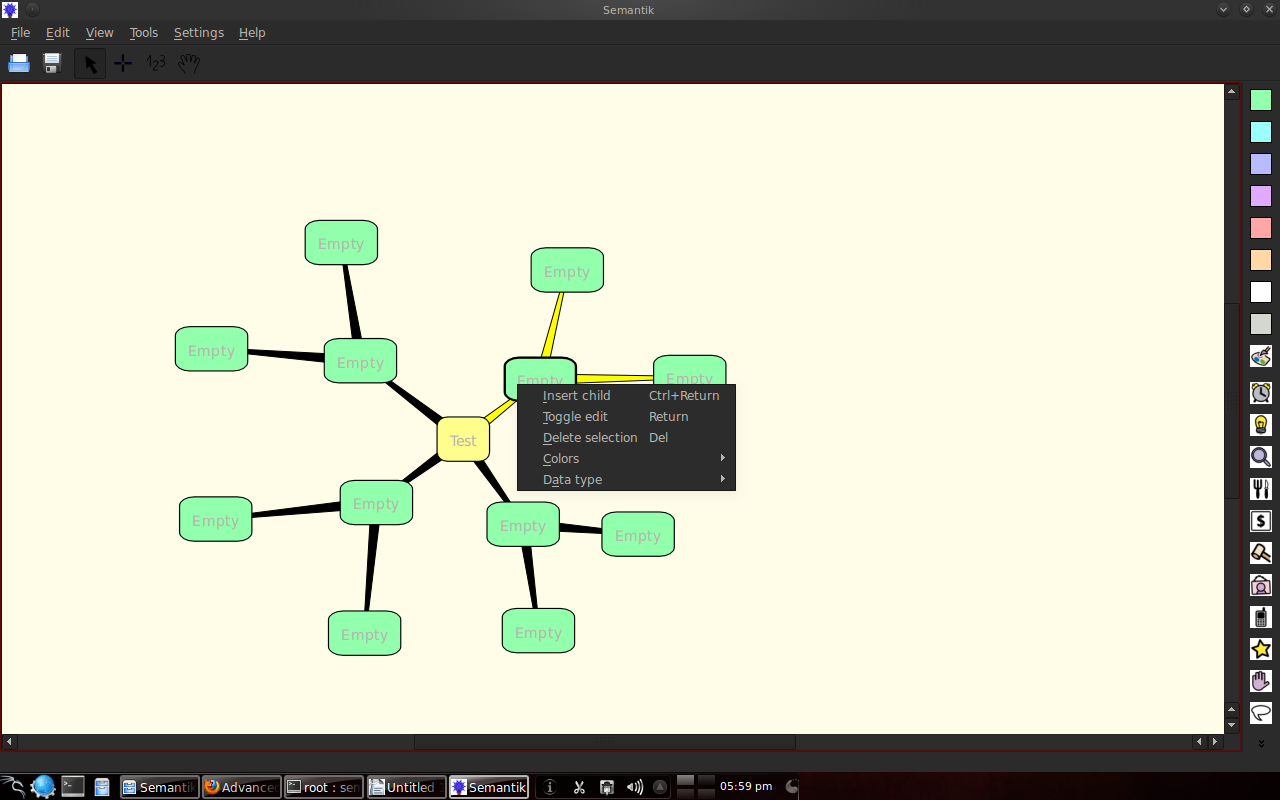Switch to the plus-shaped Link mode tool
Image resolution: width=1280 pixels, height=800 pixels.
coord(123,63)
